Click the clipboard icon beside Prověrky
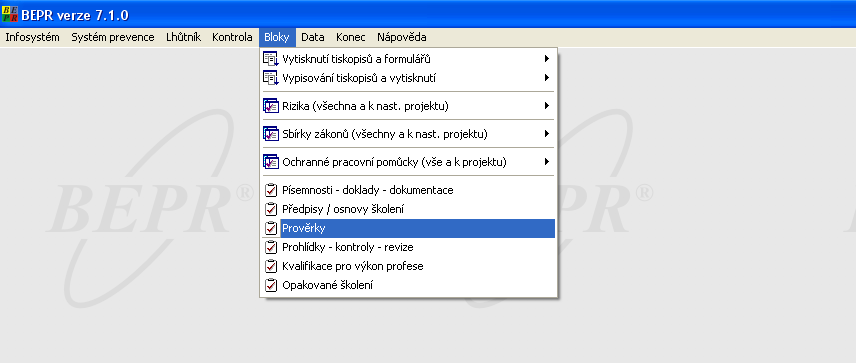Screen dimensions: 856x363 (x=271, y=228)
